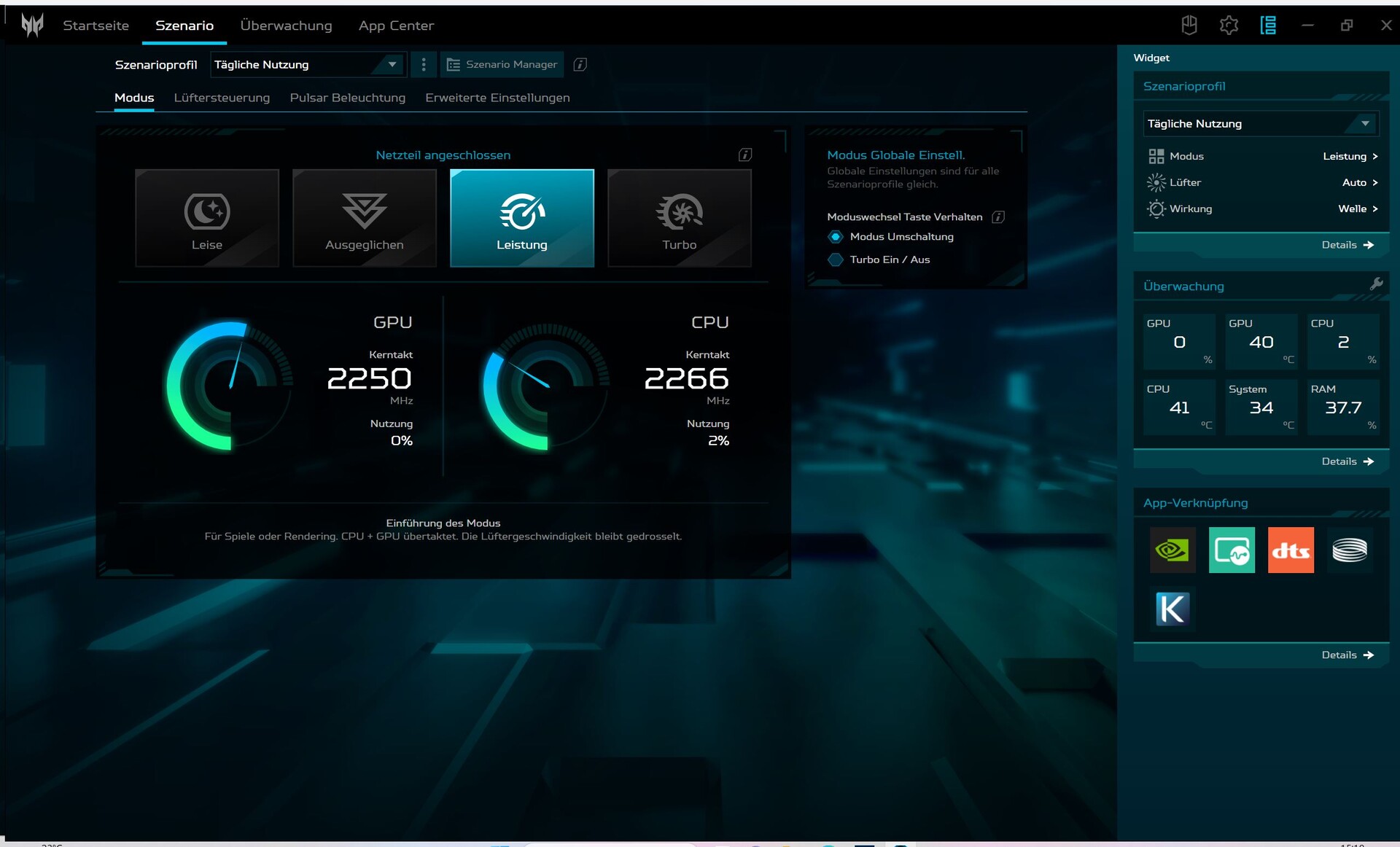Activate the Turbo mode tile
Screen dimensions: 1400x847
pyautogui.click(x=679, y=218)
